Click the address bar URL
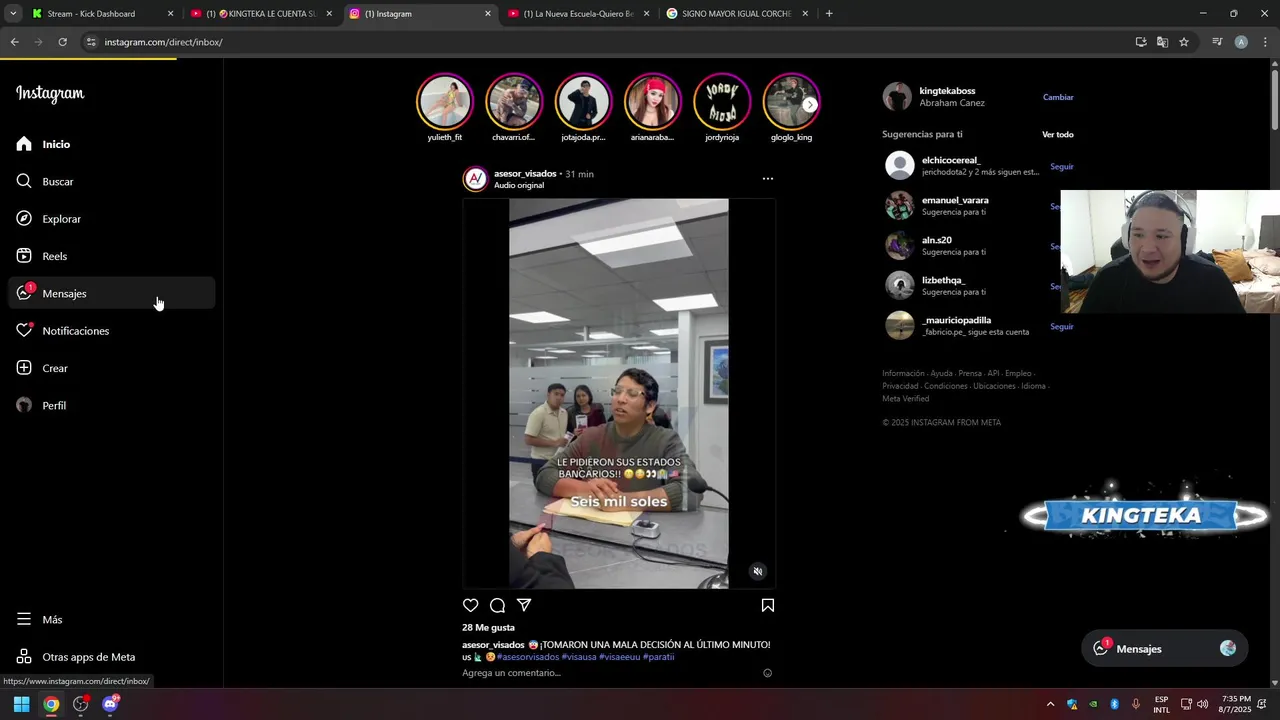The height and width of the screenshot is (720, 1280). [x=163, y=42]
